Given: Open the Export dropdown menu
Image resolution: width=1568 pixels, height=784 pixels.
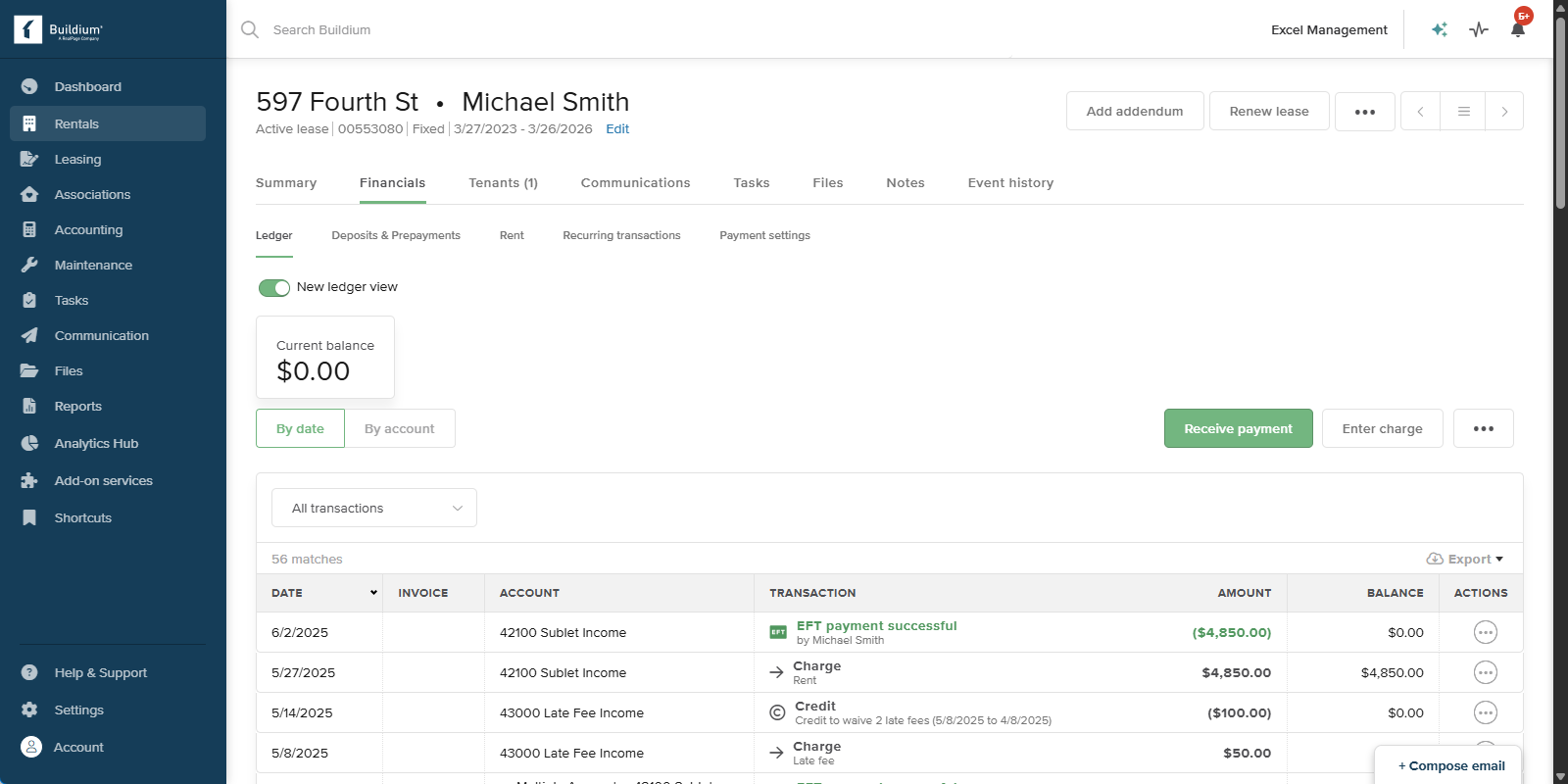Looking at the screenshot, I should pyautogui.click(x=1465, y=559).
